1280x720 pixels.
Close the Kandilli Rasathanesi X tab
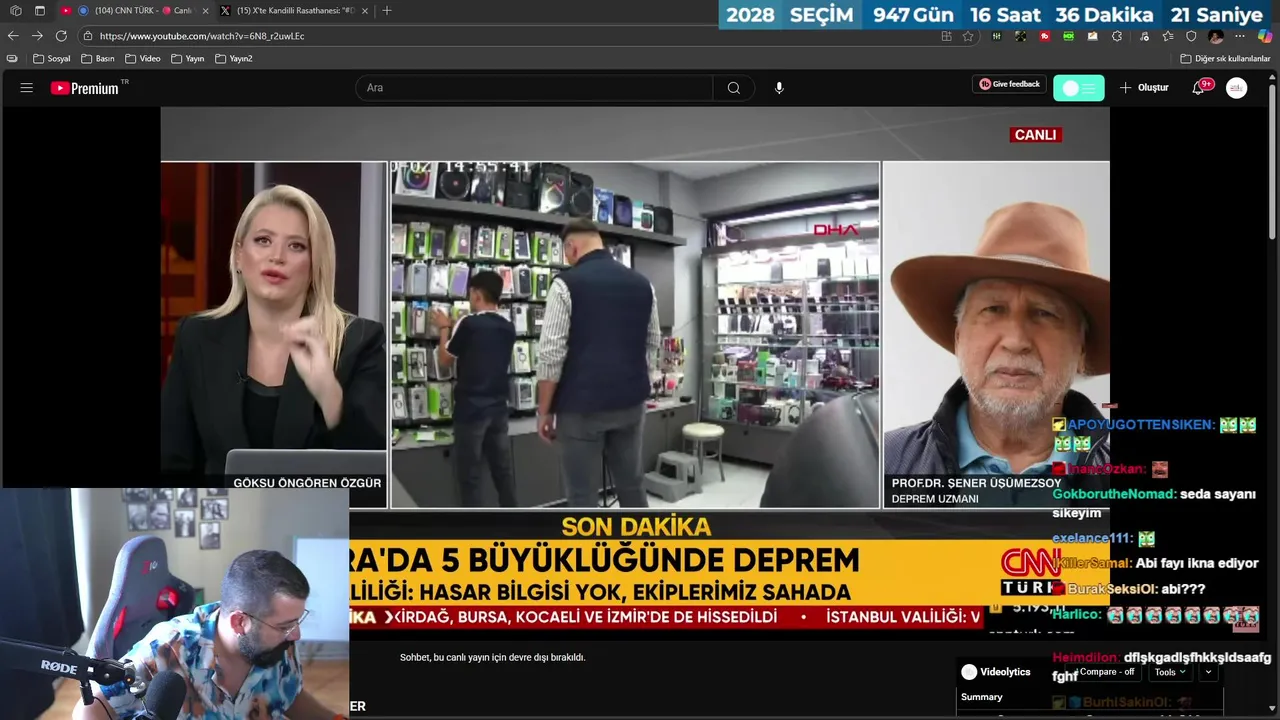click(365, 11)
